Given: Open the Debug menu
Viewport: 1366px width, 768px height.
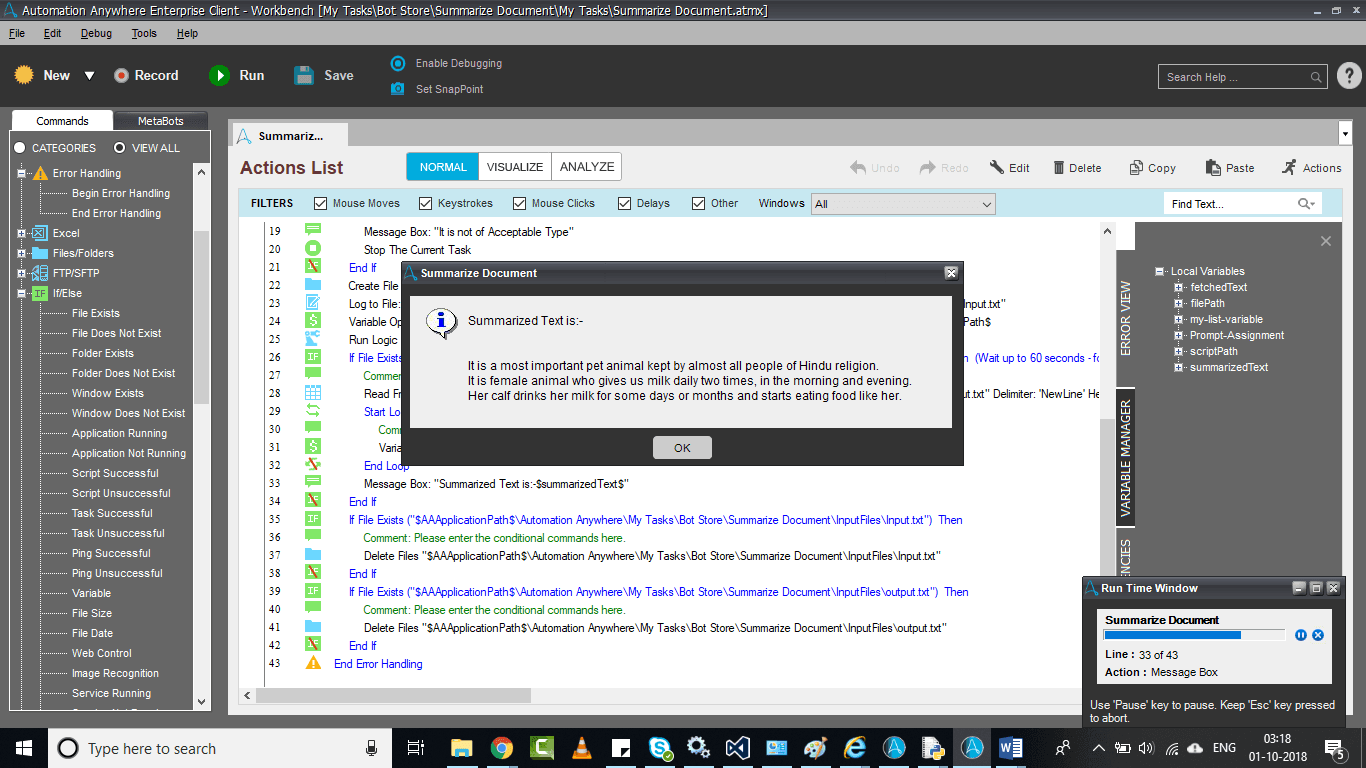Looking at the screenshot, I should click(x=96, y=33).
